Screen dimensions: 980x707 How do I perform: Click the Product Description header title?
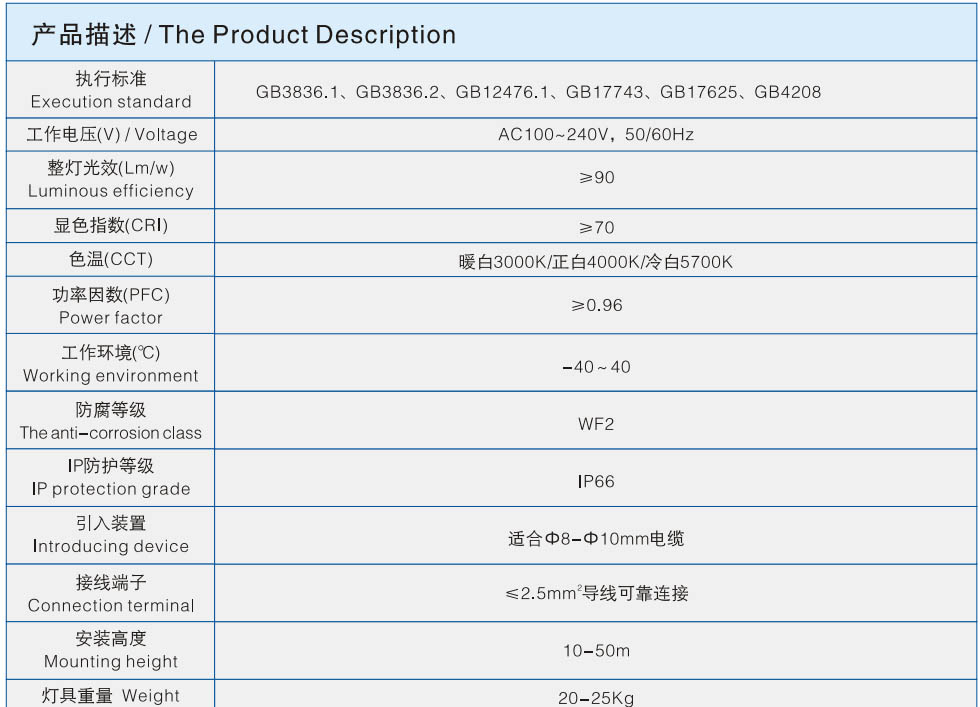243,35
